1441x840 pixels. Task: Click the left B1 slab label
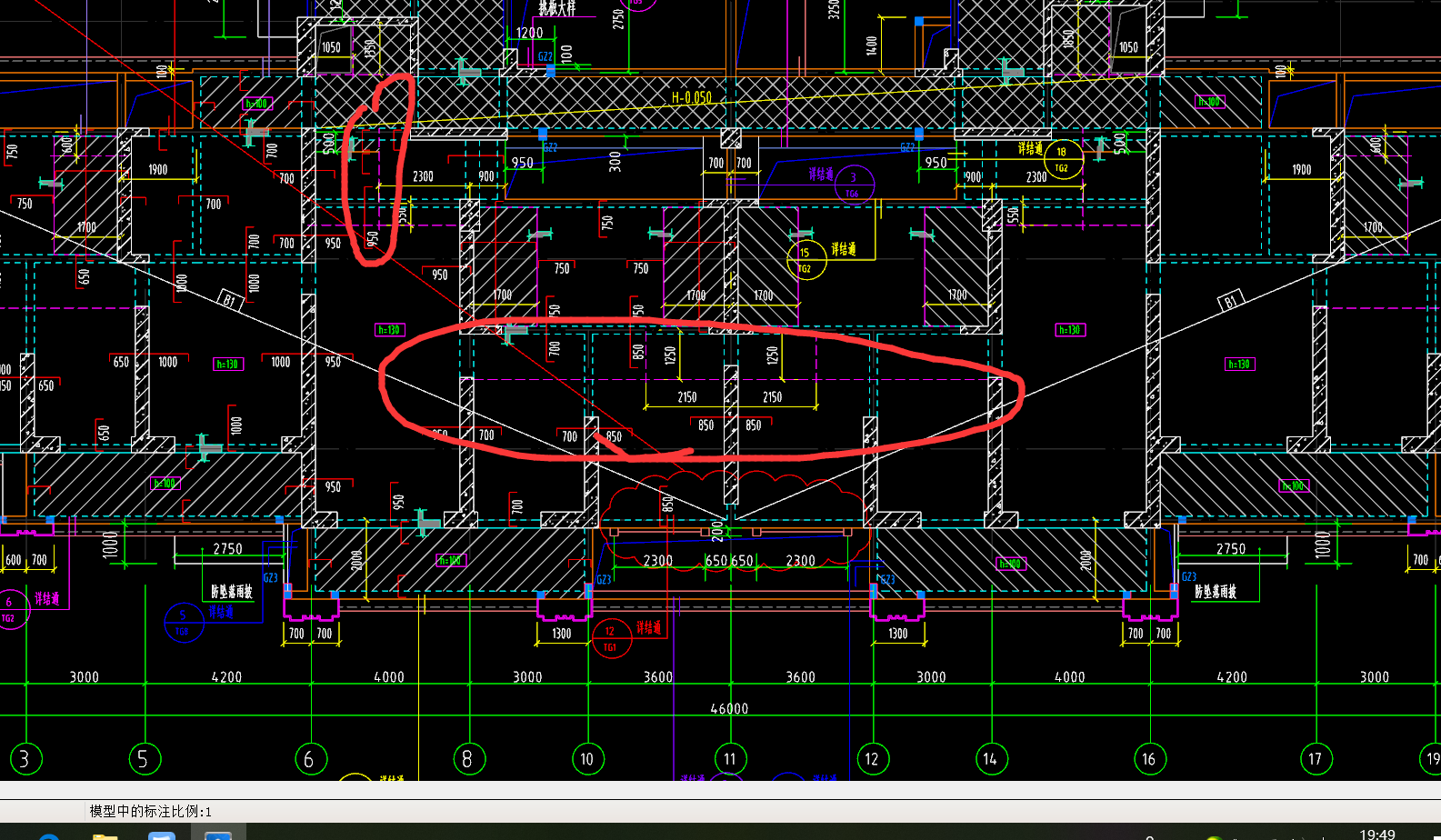point(229,300)
